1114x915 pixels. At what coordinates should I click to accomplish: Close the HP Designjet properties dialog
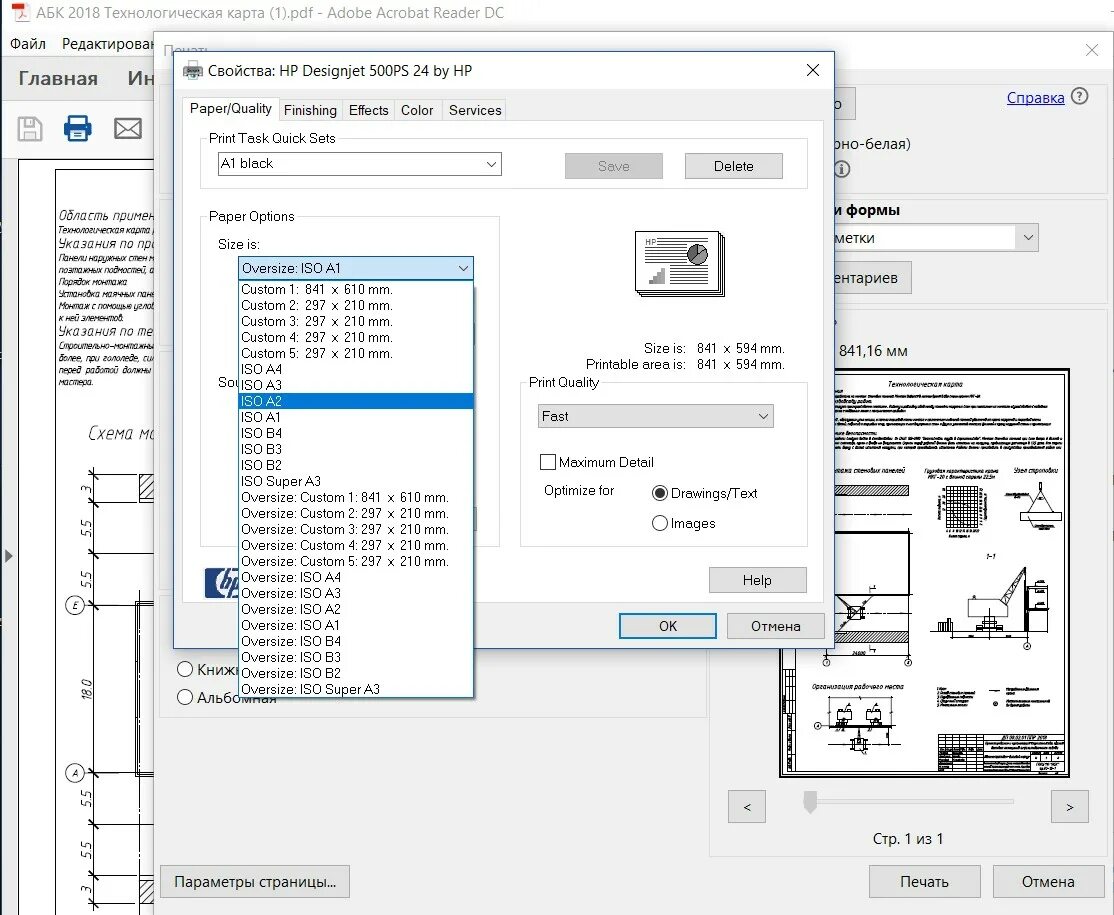[x=813, y=70]
